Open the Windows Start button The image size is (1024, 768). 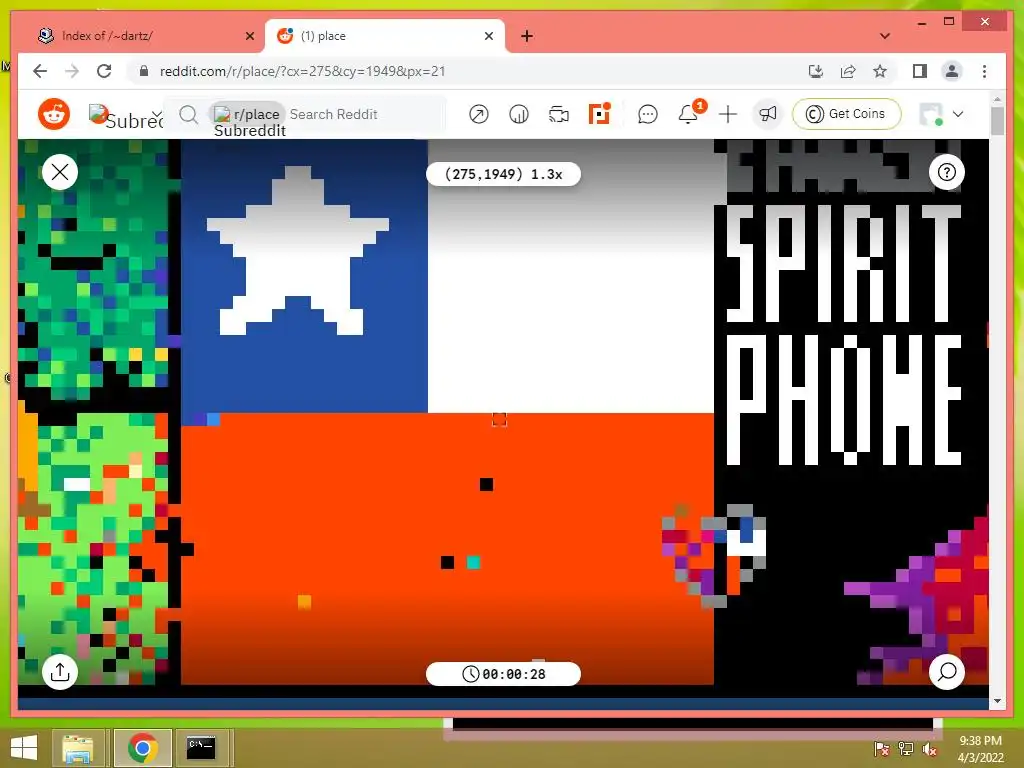click(25, 747)
